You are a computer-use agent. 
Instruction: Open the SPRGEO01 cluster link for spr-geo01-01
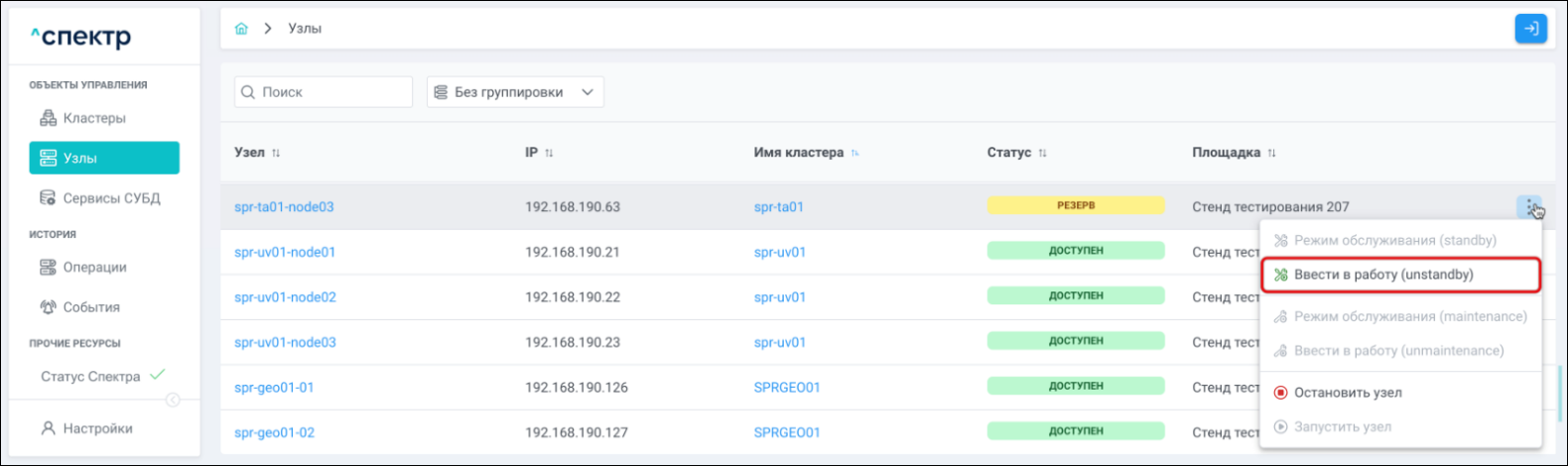click(787, 388)
